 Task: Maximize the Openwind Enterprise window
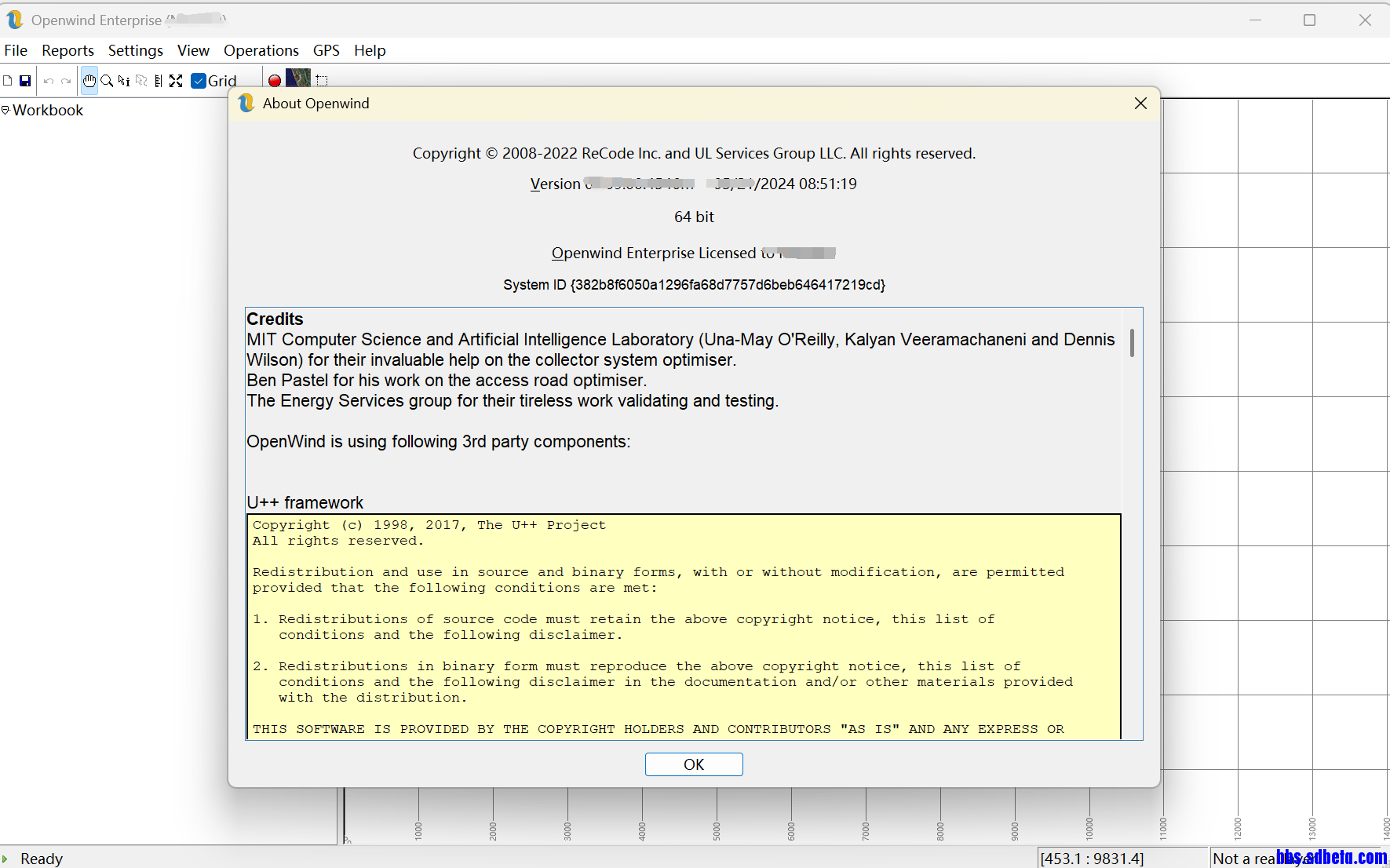[1309, 20]
